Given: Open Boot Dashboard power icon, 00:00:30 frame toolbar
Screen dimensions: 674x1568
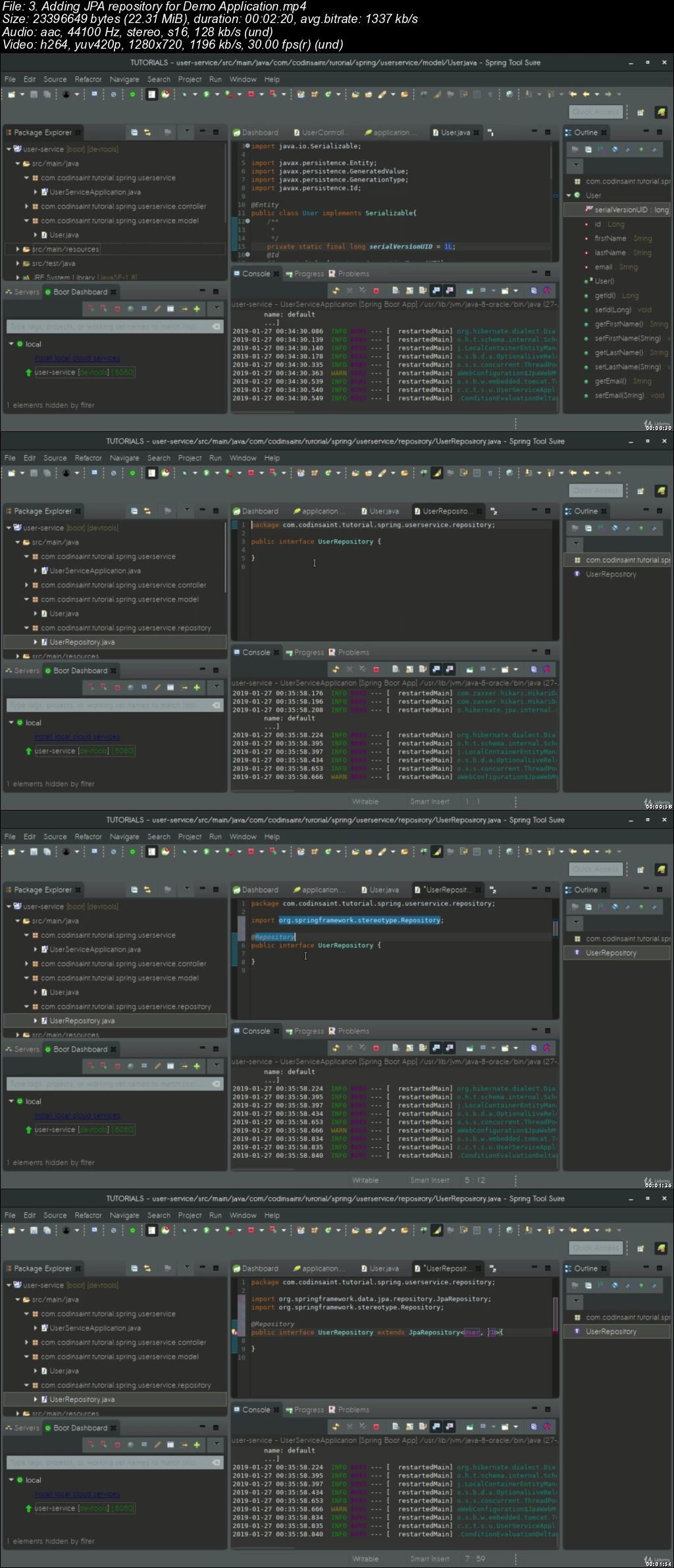Looking at the screenshot, I should coord(132,94).
